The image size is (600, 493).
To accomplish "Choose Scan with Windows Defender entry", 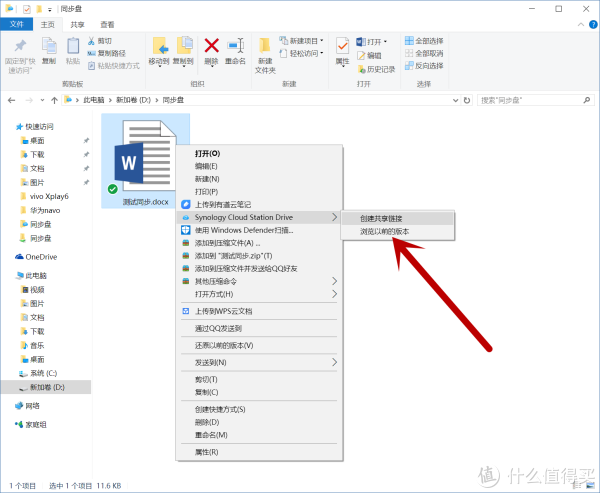I will coord(259,230).
